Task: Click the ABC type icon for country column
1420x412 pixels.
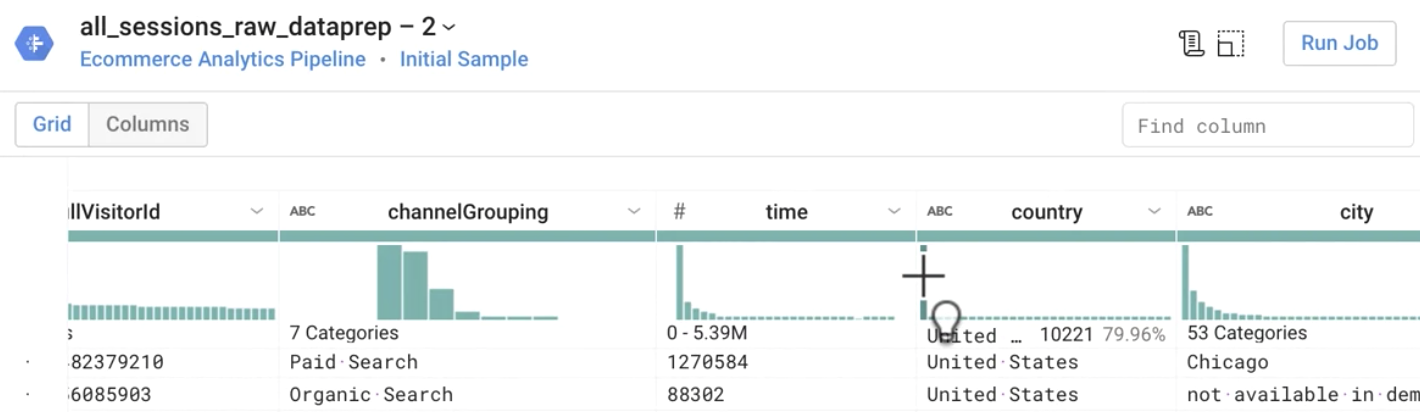Action: click(x=939, y=212)
